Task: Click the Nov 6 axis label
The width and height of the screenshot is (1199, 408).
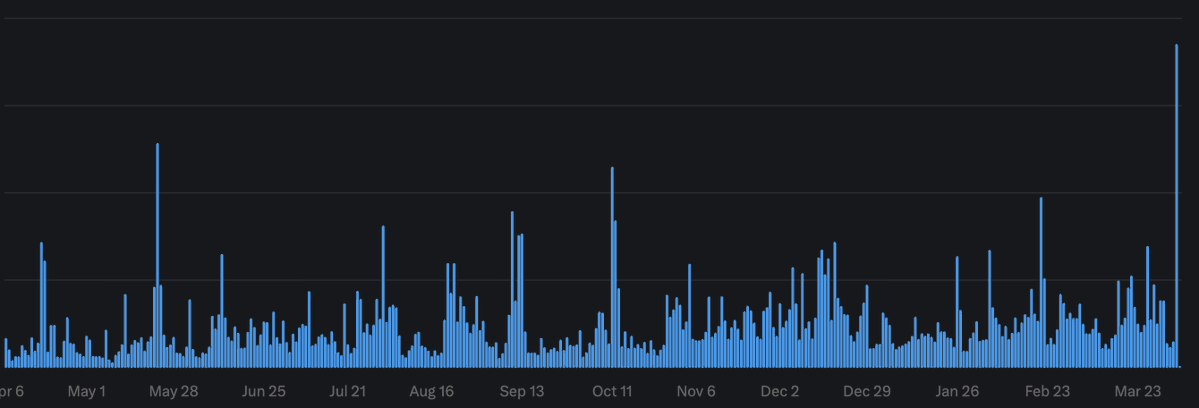Action: (x=696, y=392)
